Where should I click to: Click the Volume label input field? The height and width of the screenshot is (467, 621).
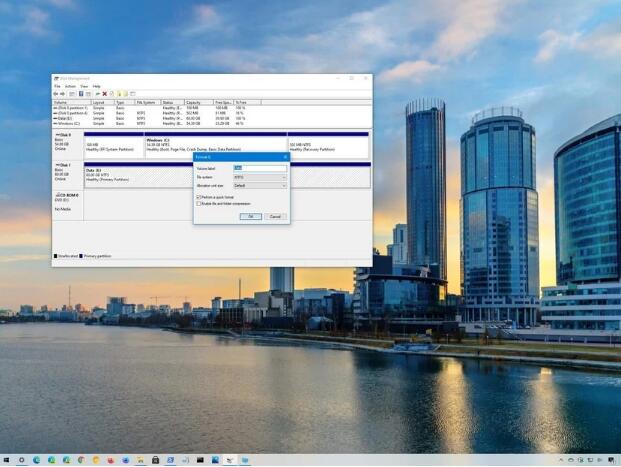tap(260, 168)
